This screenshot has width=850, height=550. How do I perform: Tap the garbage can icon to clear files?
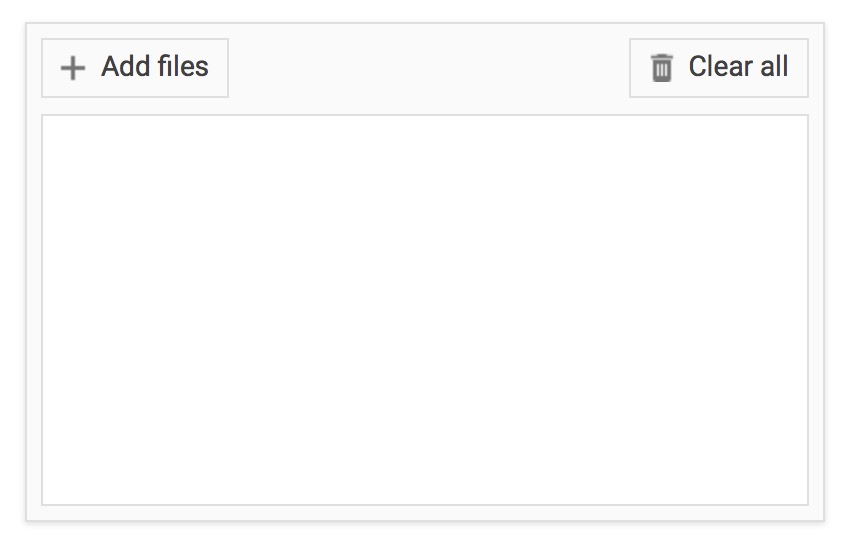pyautogui.click(x=661, y=68)
